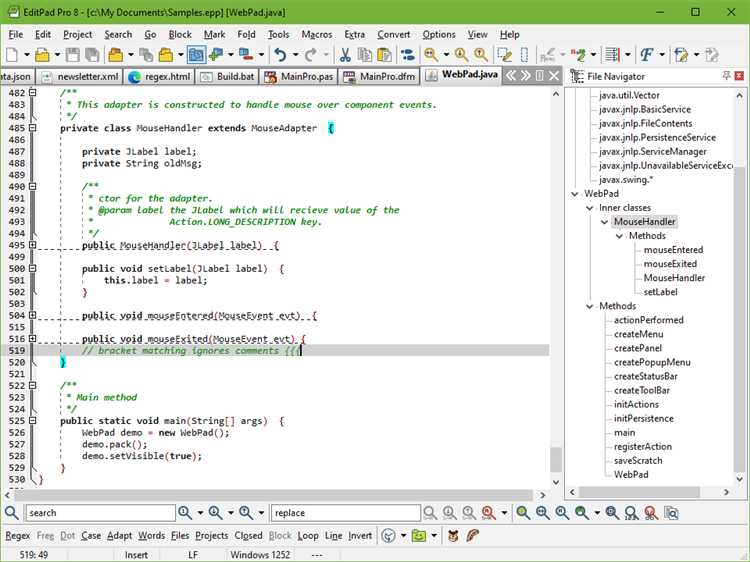Click the Open file folder icon
The width and height of the screenshot is (750, 562).
coord(42,55)
